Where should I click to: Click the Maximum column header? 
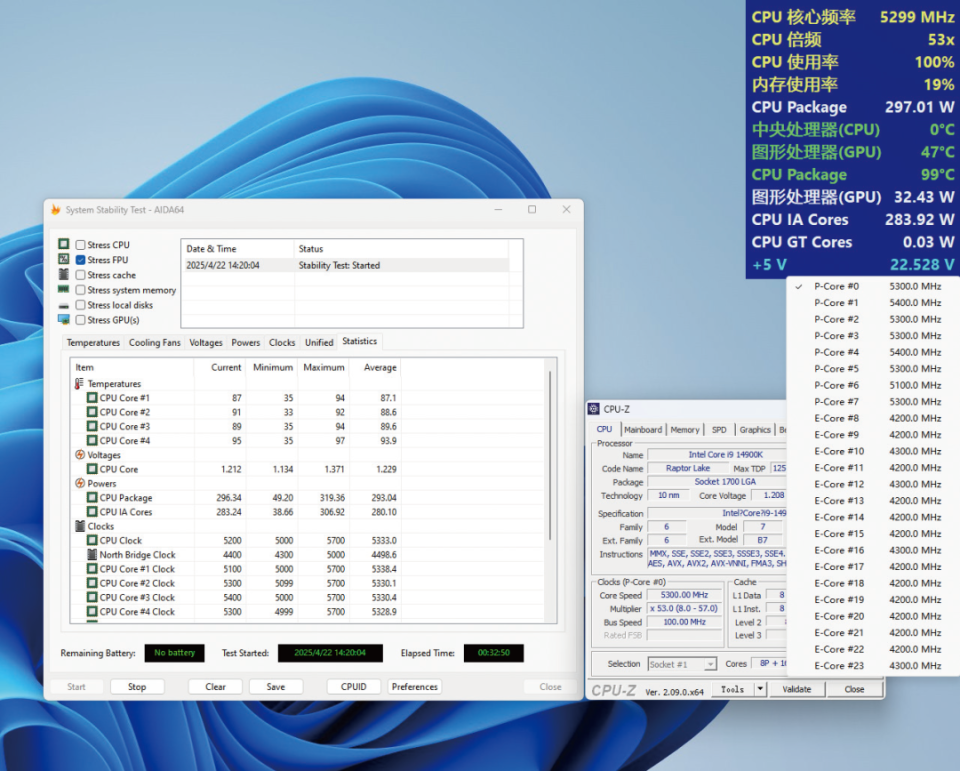(323, 367)
